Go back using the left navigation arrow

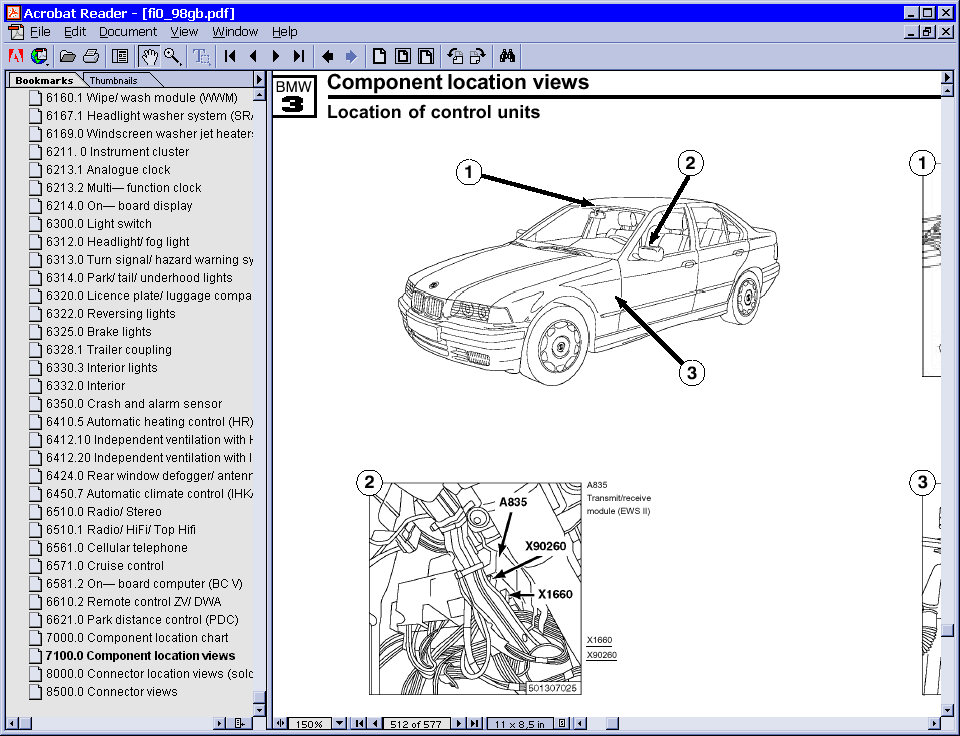[329, 56]
